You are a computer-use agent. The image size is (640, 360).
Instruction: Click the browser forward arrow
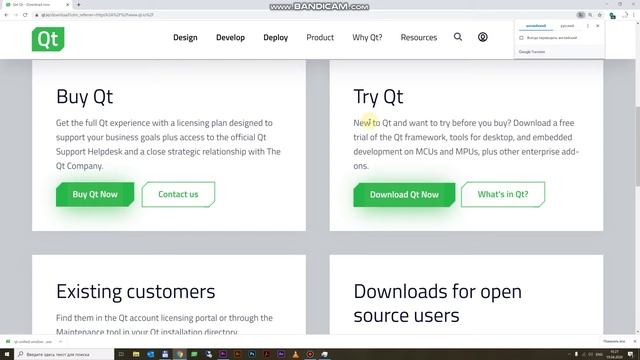[16, 15]
